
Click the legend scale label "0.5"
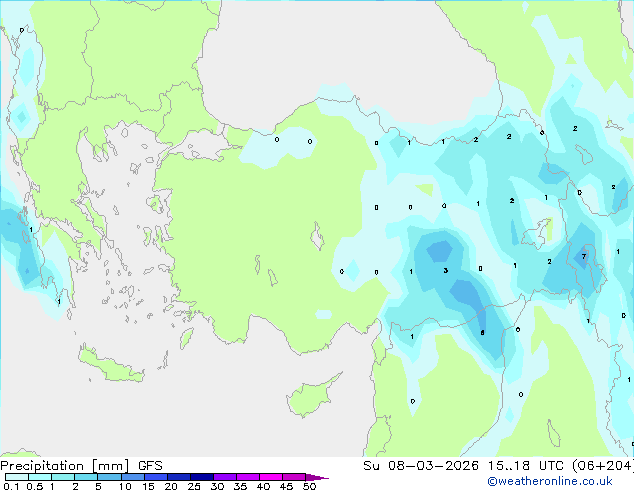34,486
